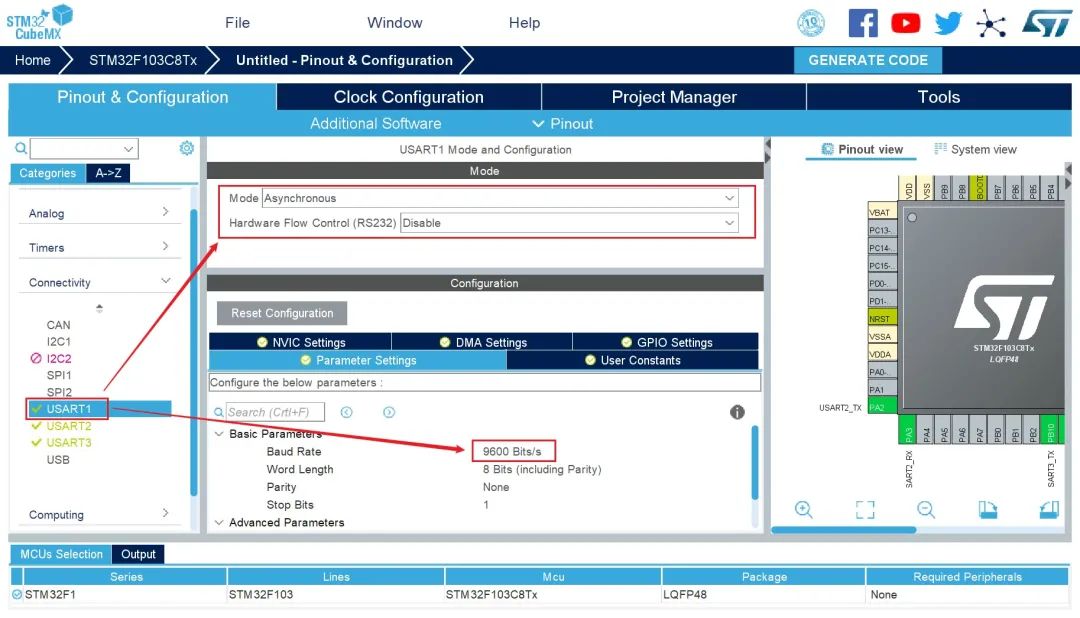
Task: Select USART2 in the Connectivity list
Action: tap(69, 426)
